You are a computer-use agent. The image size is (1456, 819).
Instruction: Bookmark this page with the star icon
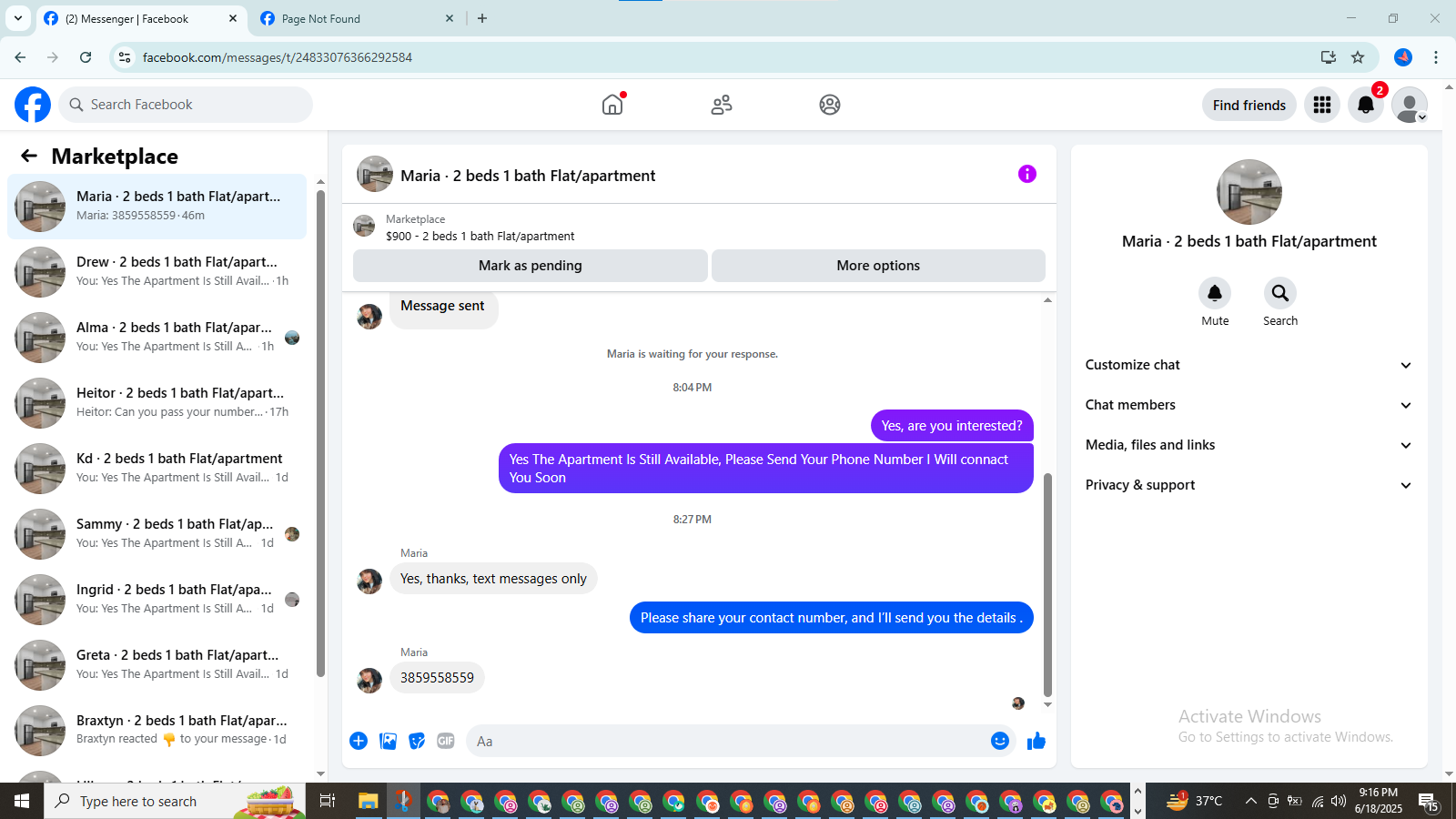pos(1358,57)
